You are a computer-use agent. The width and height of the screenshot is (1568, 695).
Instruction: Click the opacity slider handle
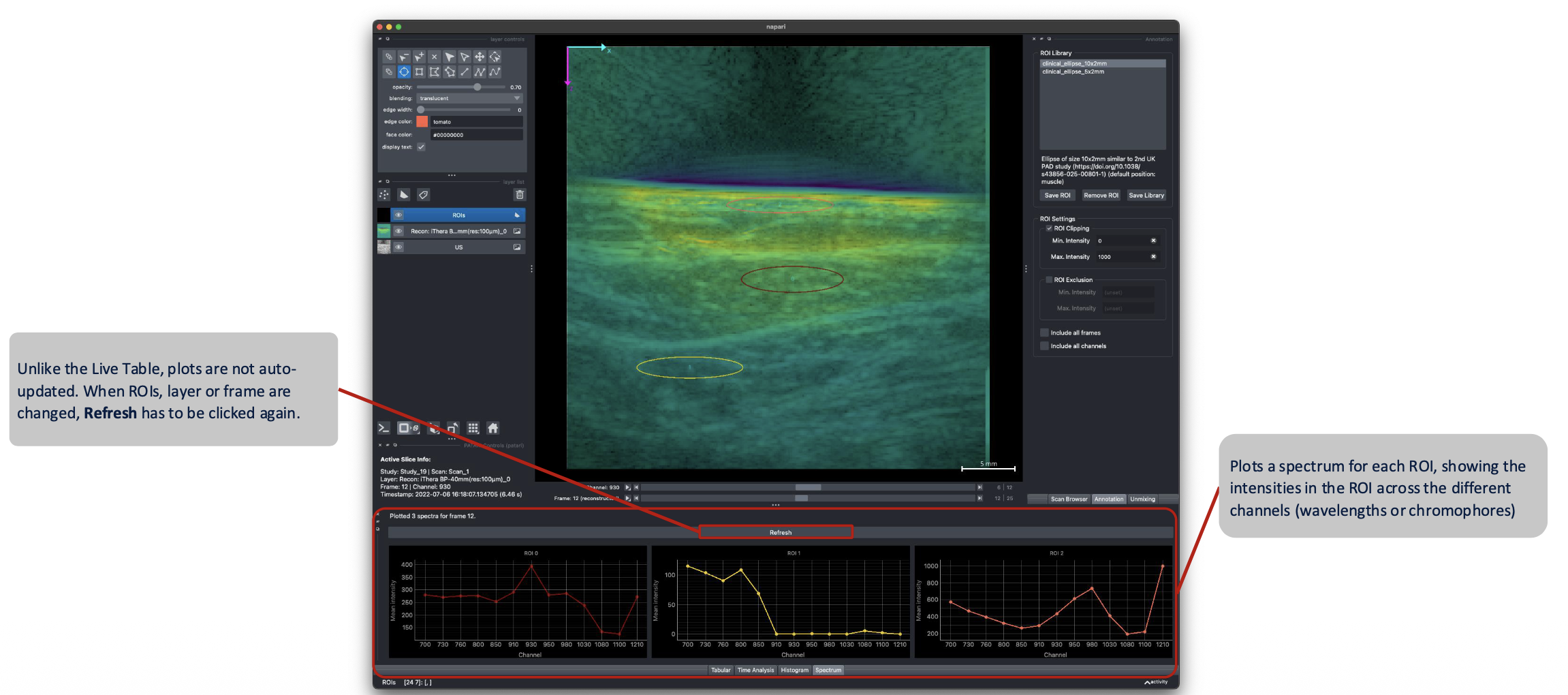(477, 87)
